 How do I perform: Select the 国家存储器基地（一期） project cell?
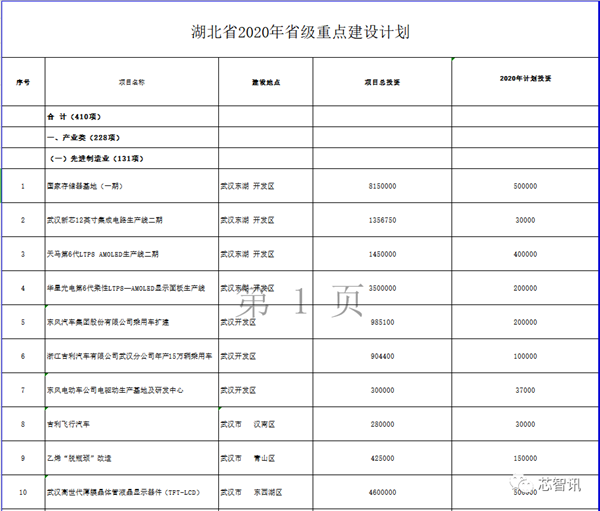coord(91,186)
